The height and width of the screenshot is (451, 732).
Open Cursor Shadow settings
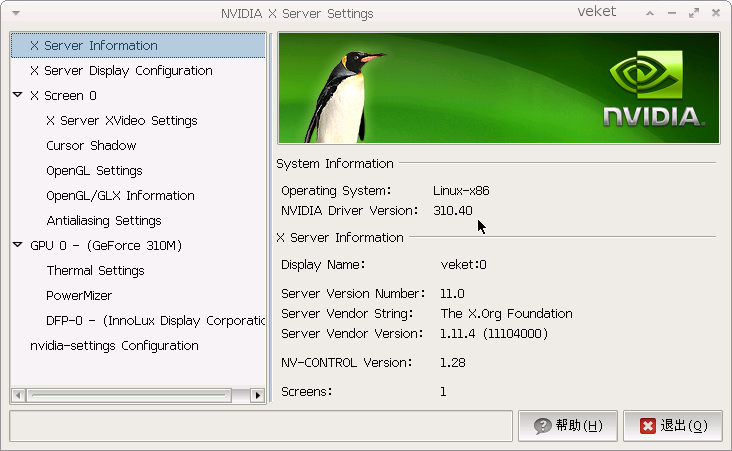pyautogui.click(x=91, y=146)
